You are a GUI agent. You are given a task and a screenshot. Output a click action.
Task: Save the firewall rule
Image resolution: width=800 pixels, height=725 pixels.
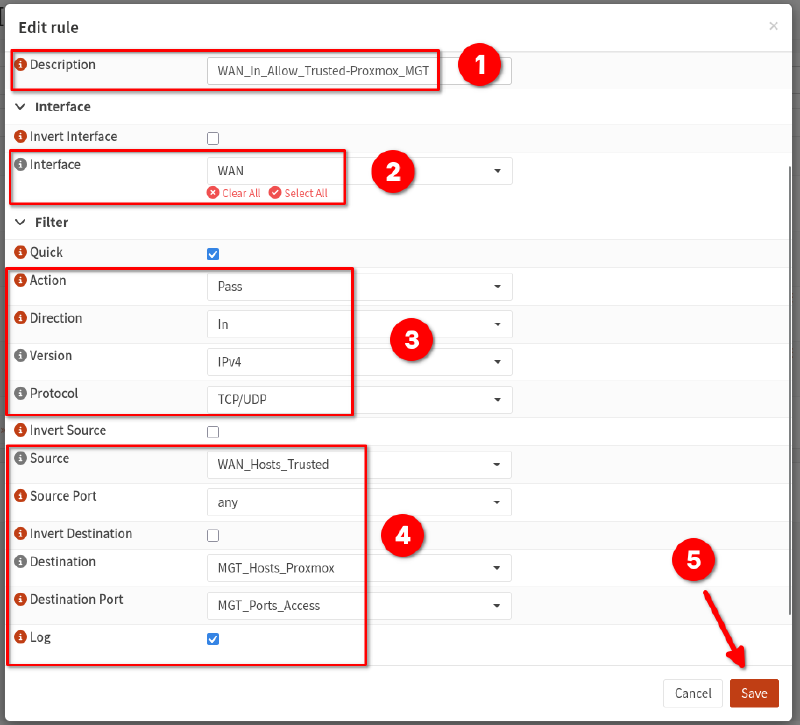(754, 693)
